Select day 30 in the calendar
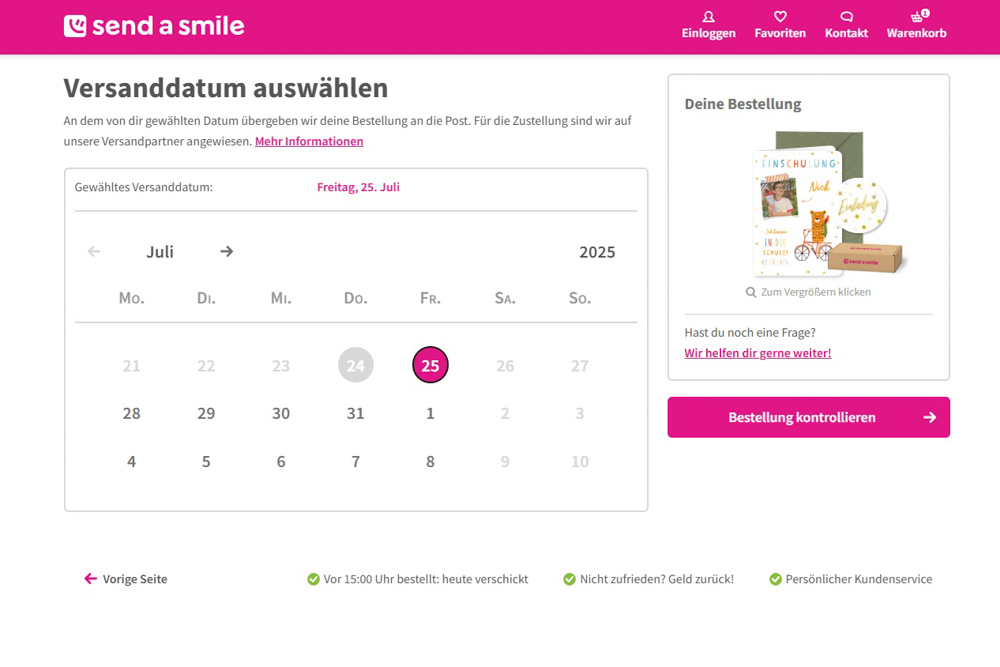 tap(281, 414)
